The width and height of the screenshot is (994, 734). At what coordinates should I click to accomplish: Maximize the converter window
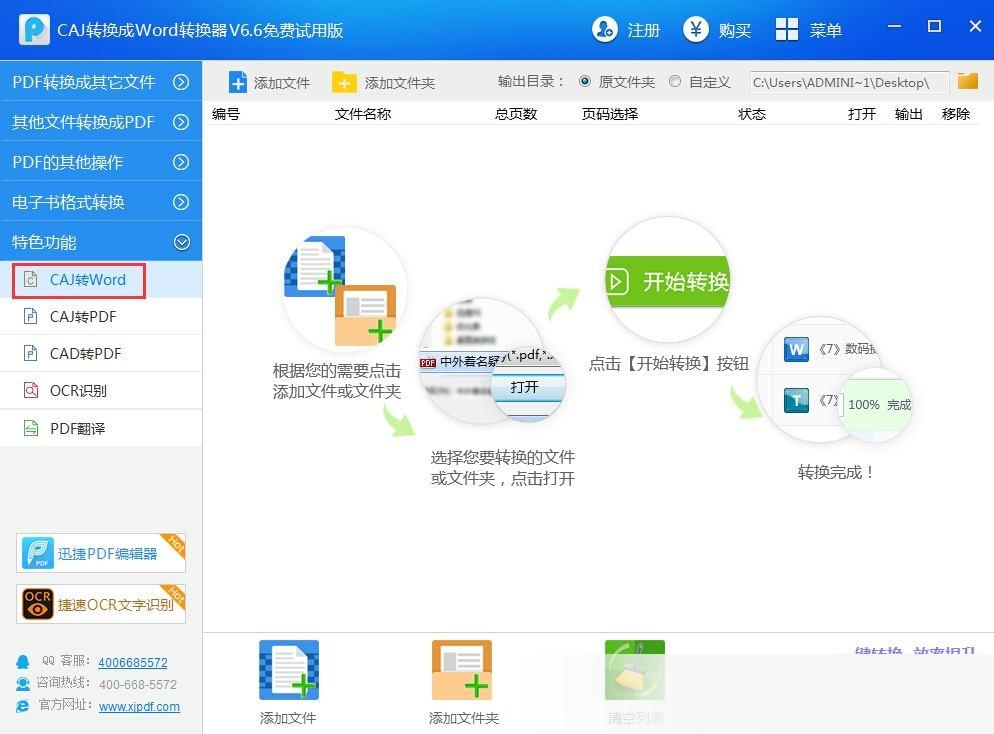934,27
